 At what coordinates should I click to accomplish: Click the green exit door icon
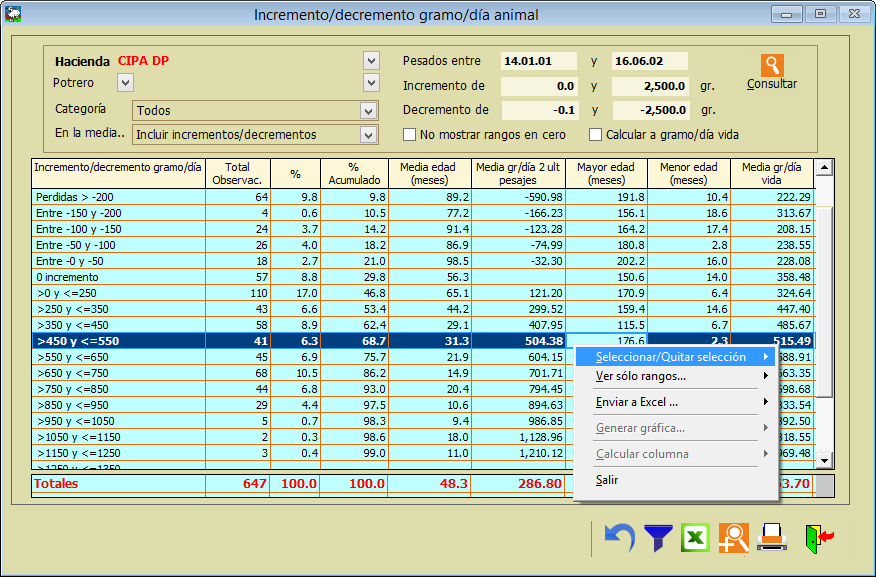tap(818, 538)
